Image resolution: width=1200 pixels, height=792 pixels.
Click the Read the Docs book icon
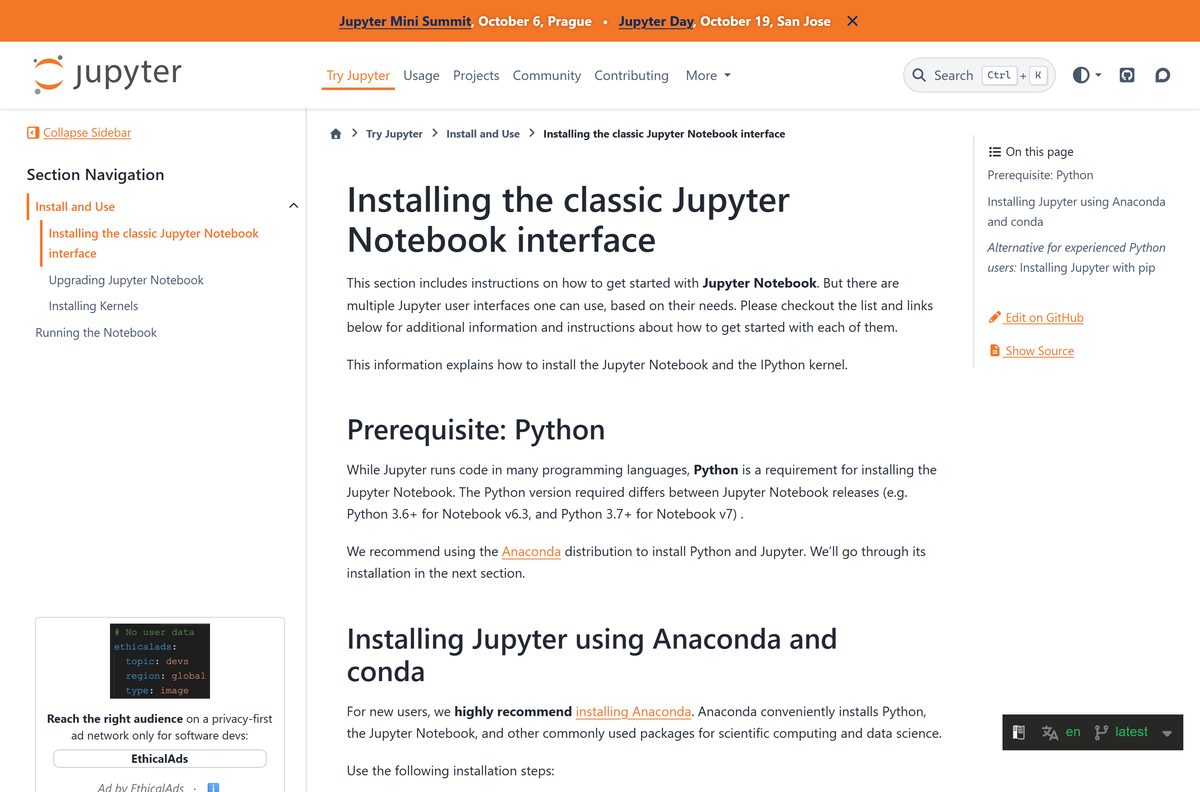pyautogui.click(x=1018, y=732)
